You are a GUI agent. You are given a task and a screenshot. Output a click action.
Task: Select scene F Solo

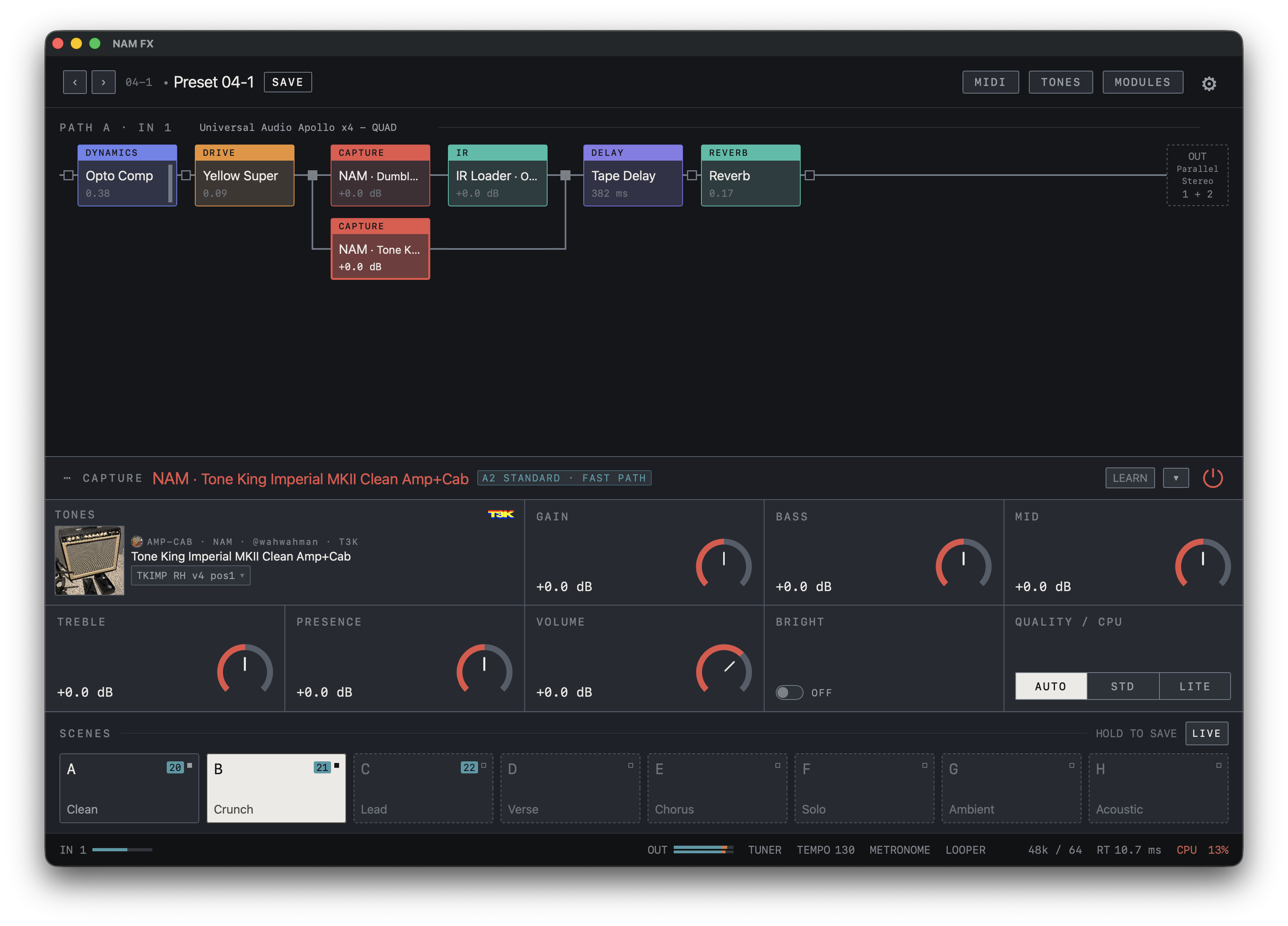tap(864, 788)
